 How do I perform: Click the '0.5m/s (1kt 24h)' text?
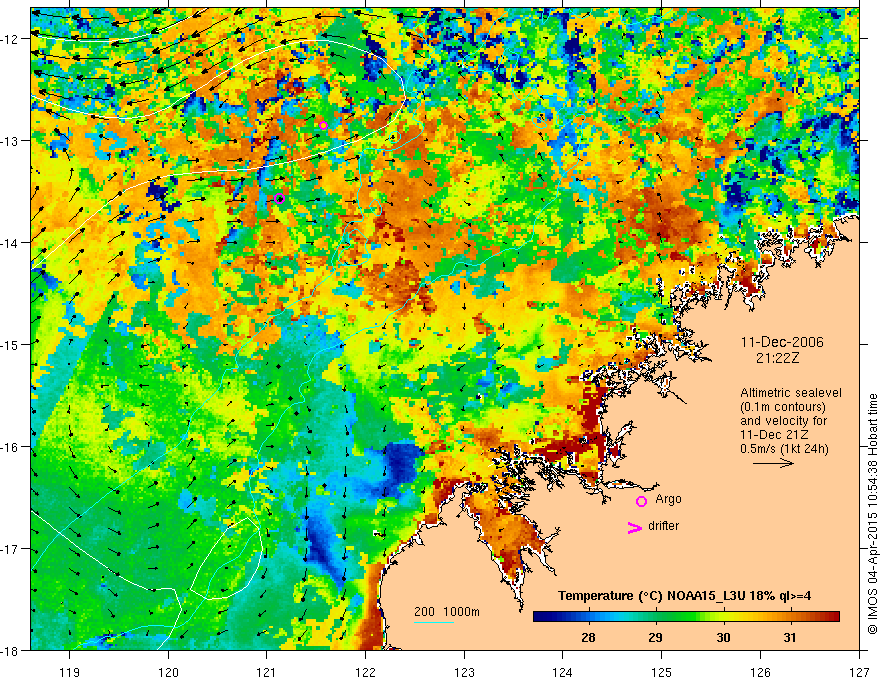[x=785, y=449]
